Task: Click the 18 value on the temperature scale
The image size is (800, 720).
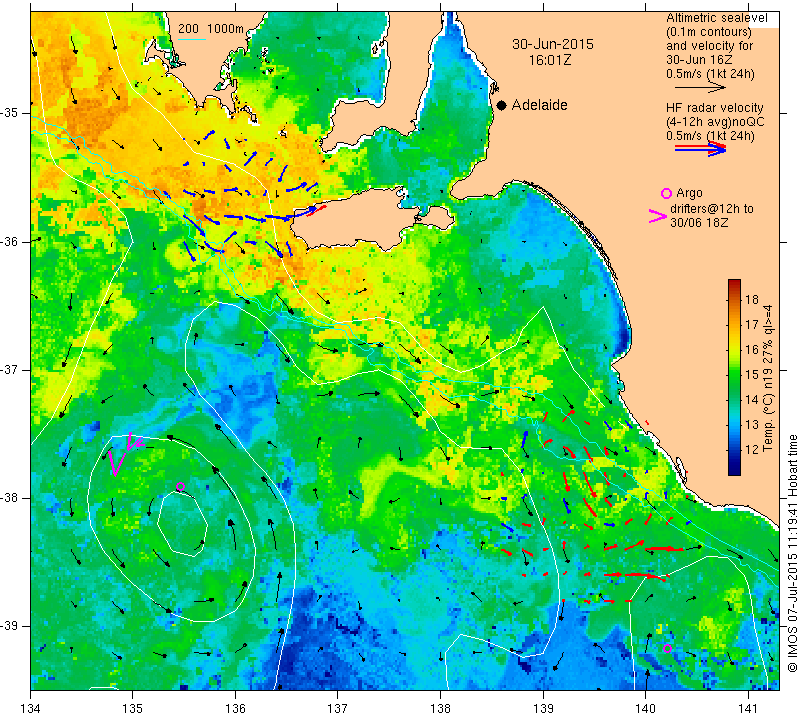Action: click(752, 300)
